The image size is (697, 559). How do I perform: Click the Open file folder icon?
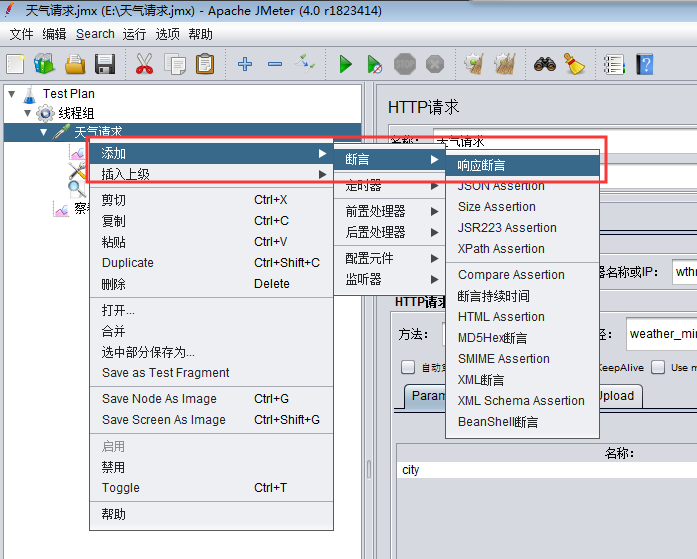click(x=75, y=64)
